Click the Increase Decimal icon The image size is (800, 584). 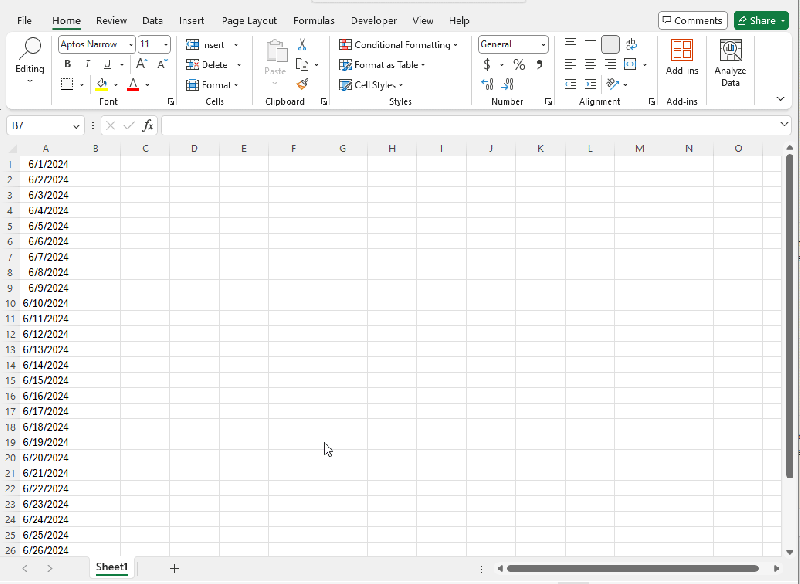pyautogui.click(x=487, y=84)
